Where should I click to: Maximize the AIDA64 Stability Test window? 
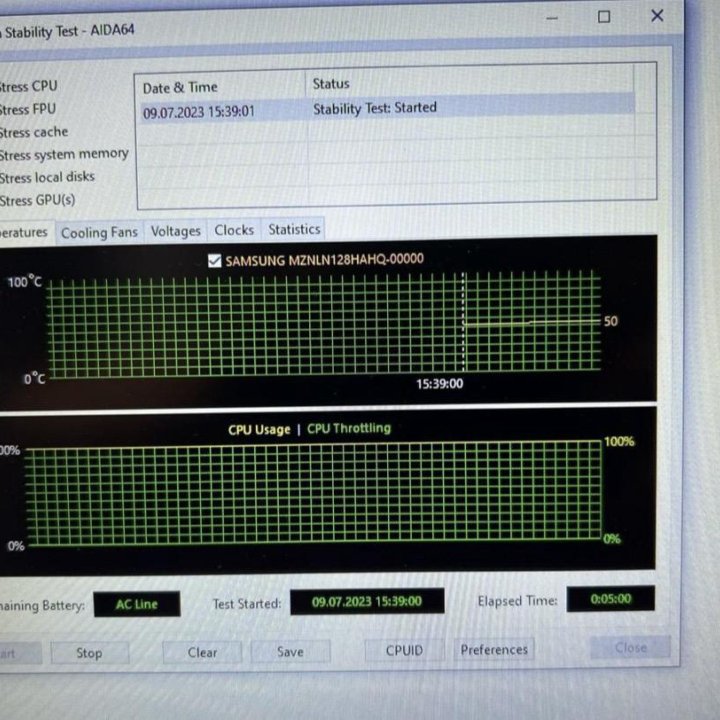point(604,17)
